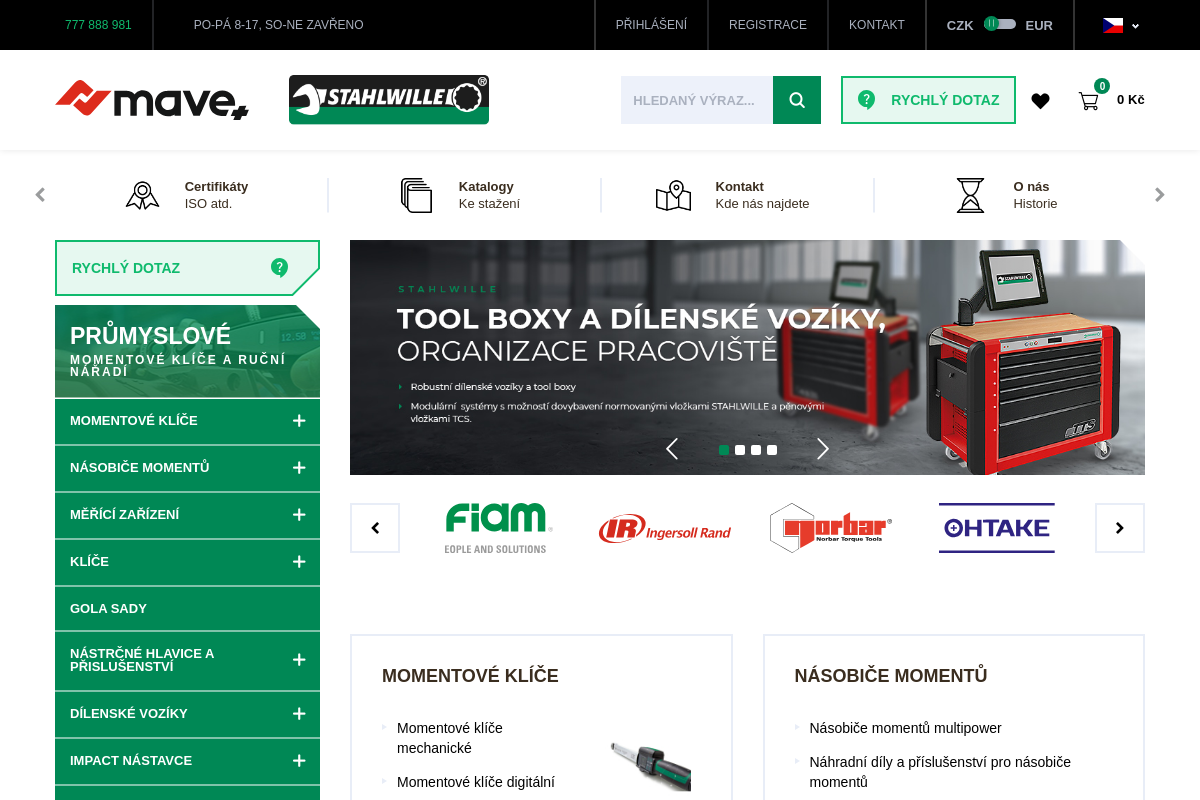Toggle currency switch between CZK and EUR
Image resolution: width=1200 pixels, height=800 pixels.
(999, 24)
